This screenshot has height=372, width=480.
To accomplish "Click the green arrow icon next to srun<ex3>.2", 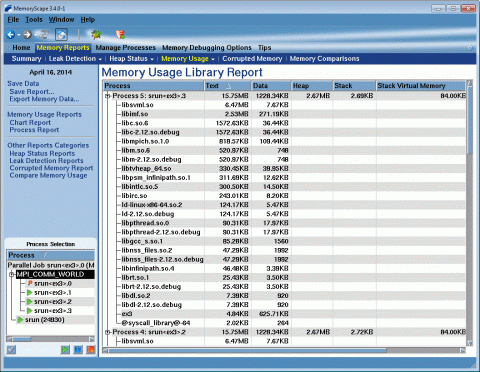I will [x=29, y=302].
